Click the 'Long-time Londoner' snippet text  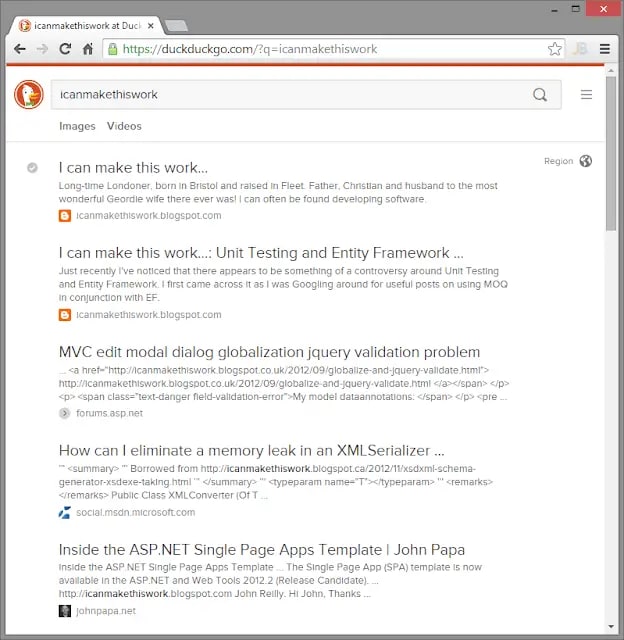point(278,192)
